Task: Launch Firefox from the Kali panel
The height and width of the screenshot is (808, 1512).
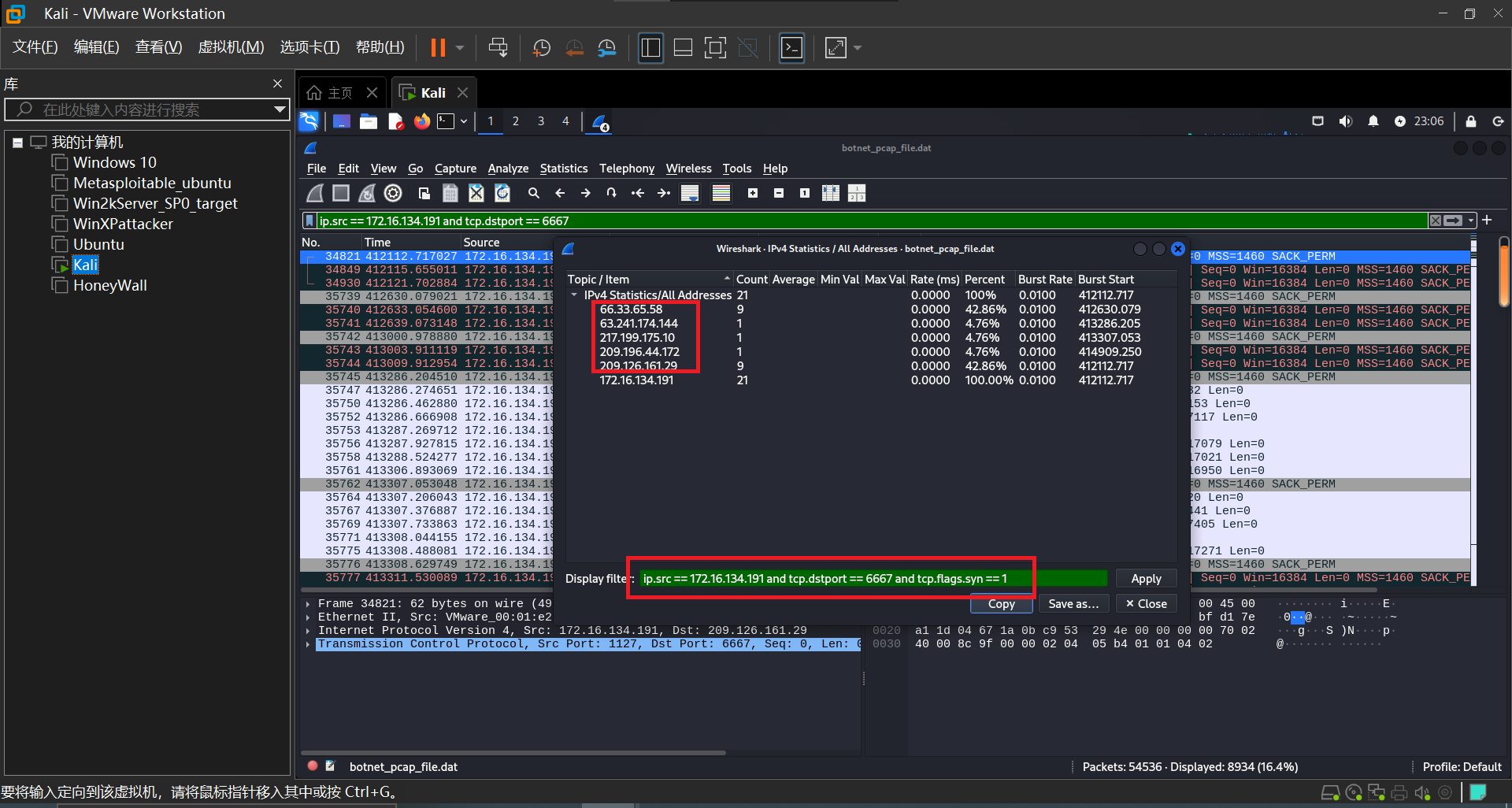Action: tap(422, 121)
